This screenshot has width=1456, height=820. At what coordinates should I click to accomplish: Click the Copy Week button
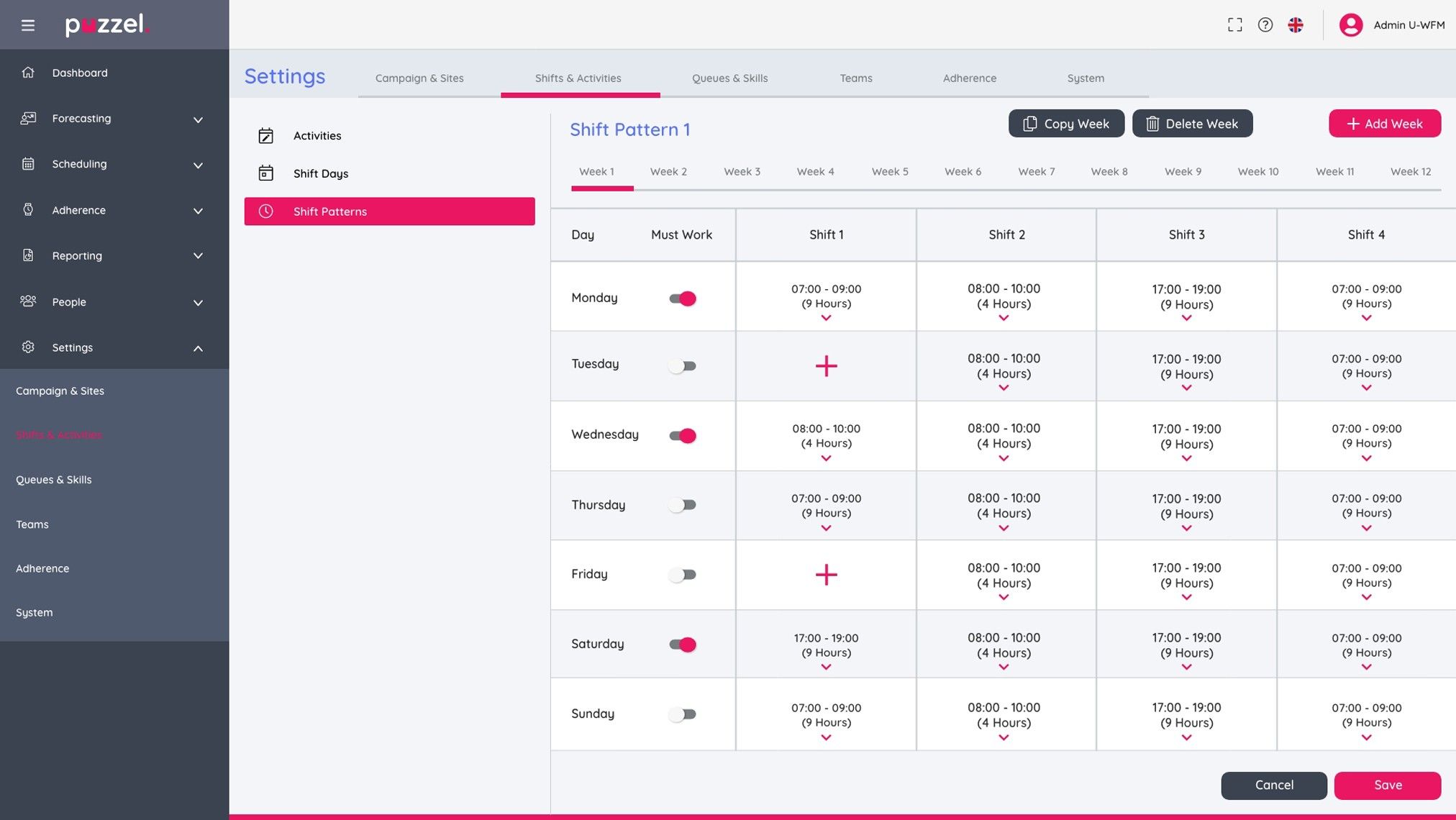click(x=1067, y=124)
